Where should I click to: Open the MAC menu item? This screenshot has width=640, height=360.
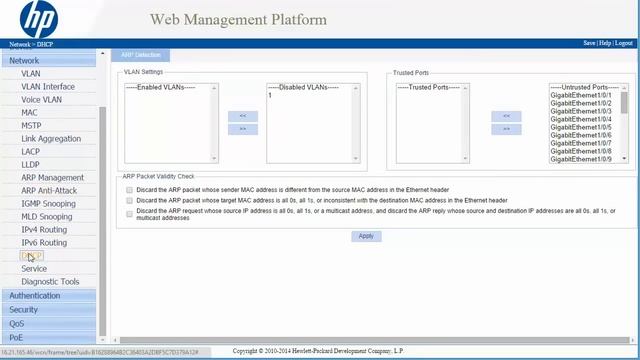(x=29, y=113)
